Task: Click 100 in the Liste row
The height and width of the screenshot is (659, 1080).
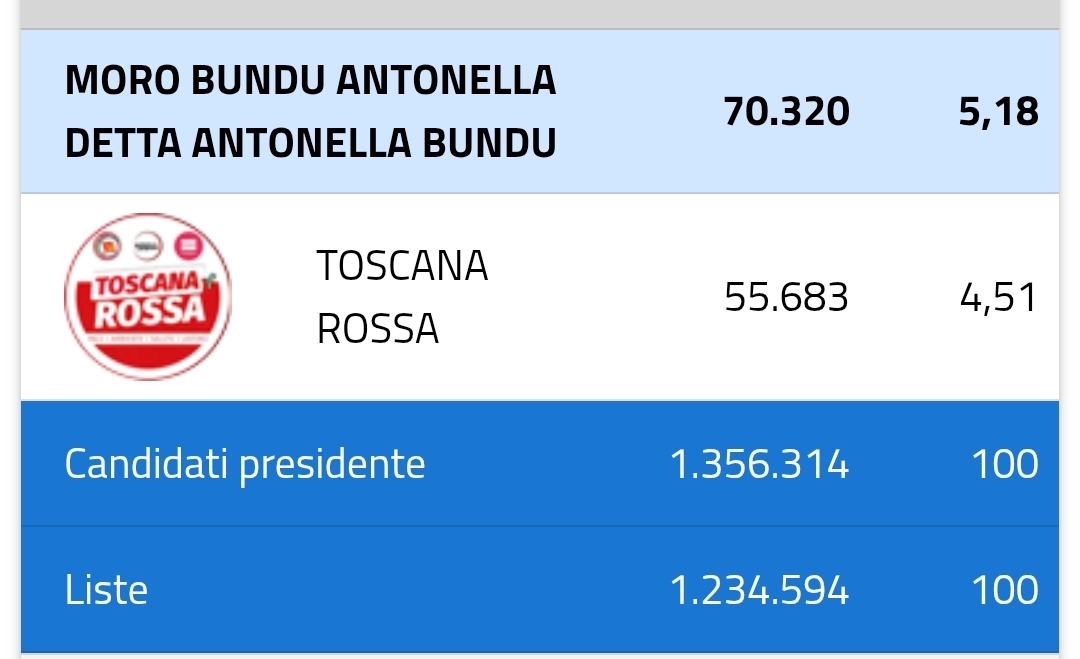Action: [1004, 590]
